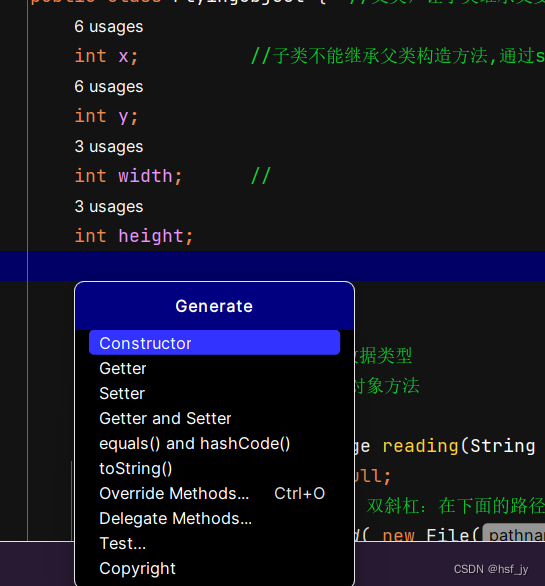Click the empty comment after int width
Screen dimensions: 545x586
[261, 176]
